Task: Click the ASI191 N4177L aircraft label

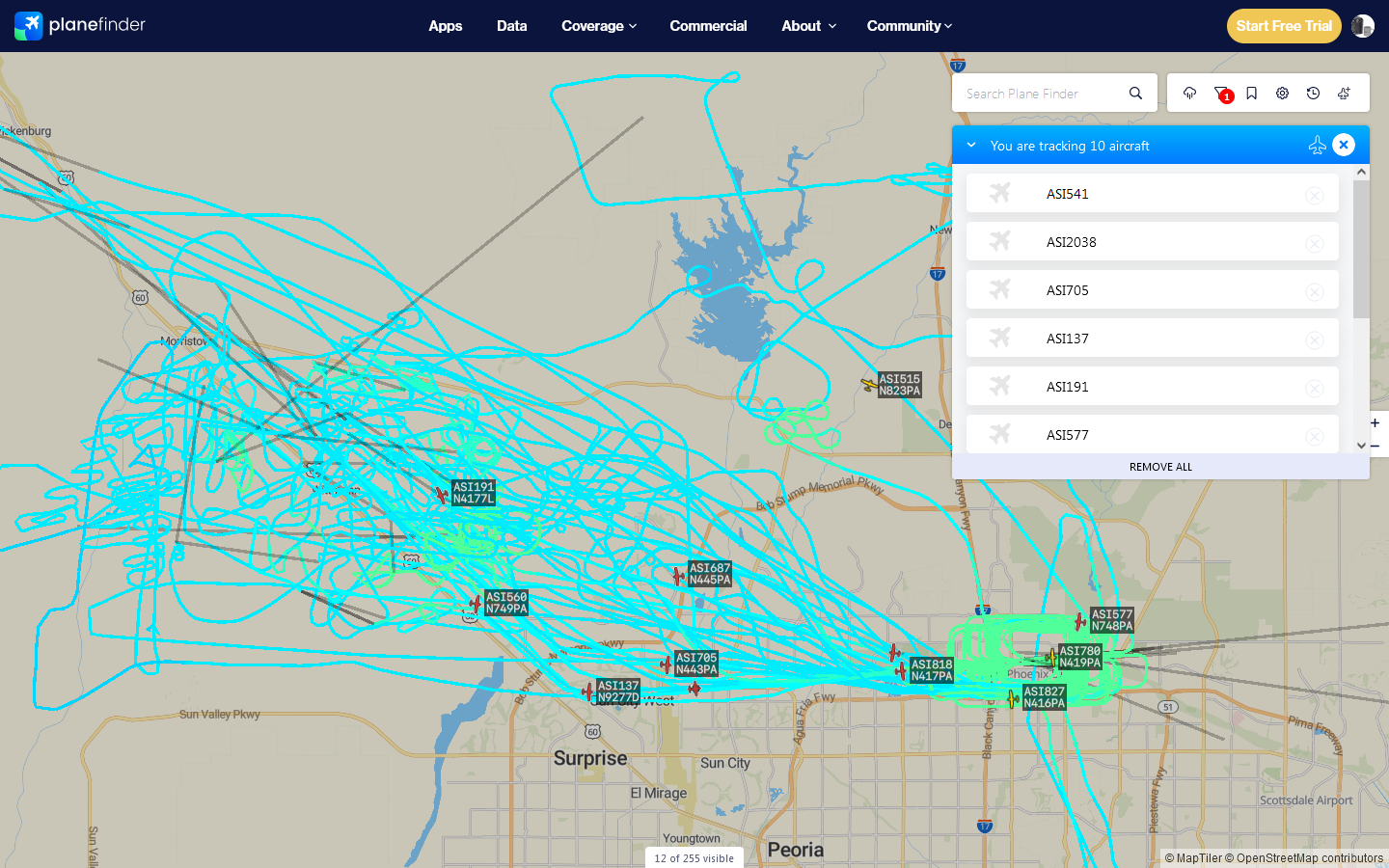Action: click(474, 493)
